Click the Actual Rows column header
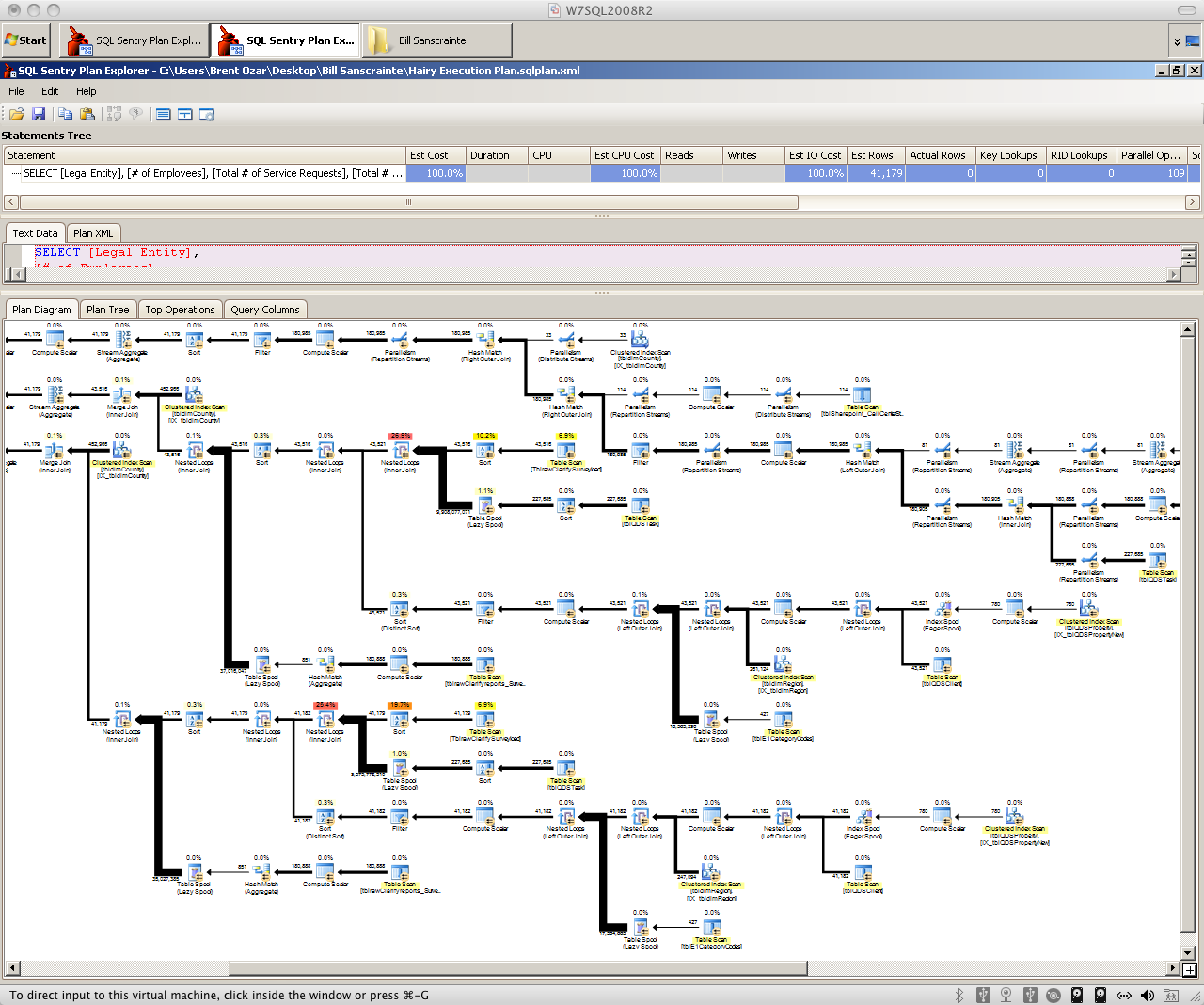This screenshot has width=1204, height=1005. (x=941, y=155)
